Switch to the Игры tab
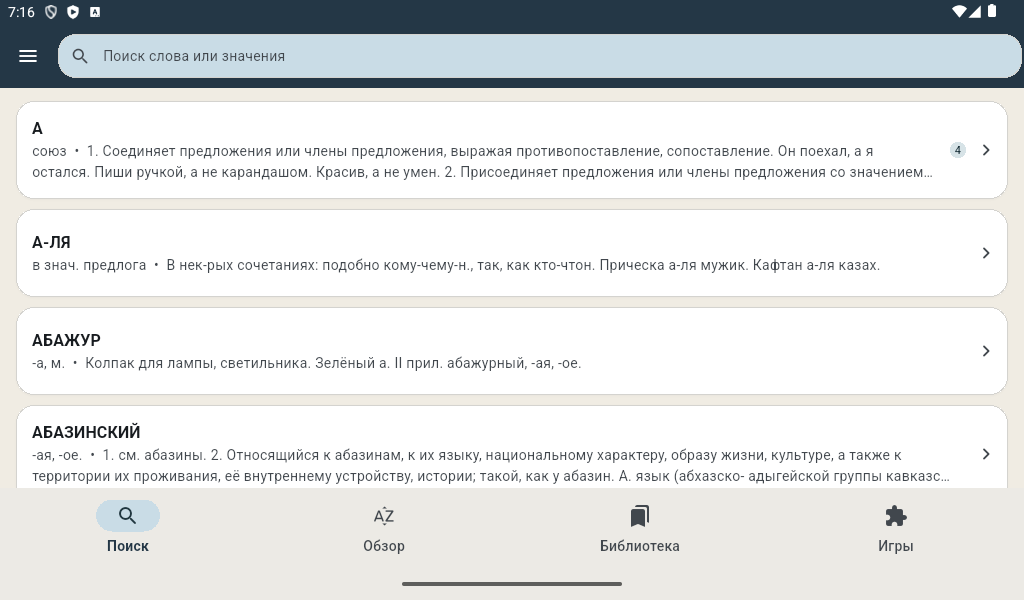The height and width of the screenshot is (600, 1024). click(896, 528)
